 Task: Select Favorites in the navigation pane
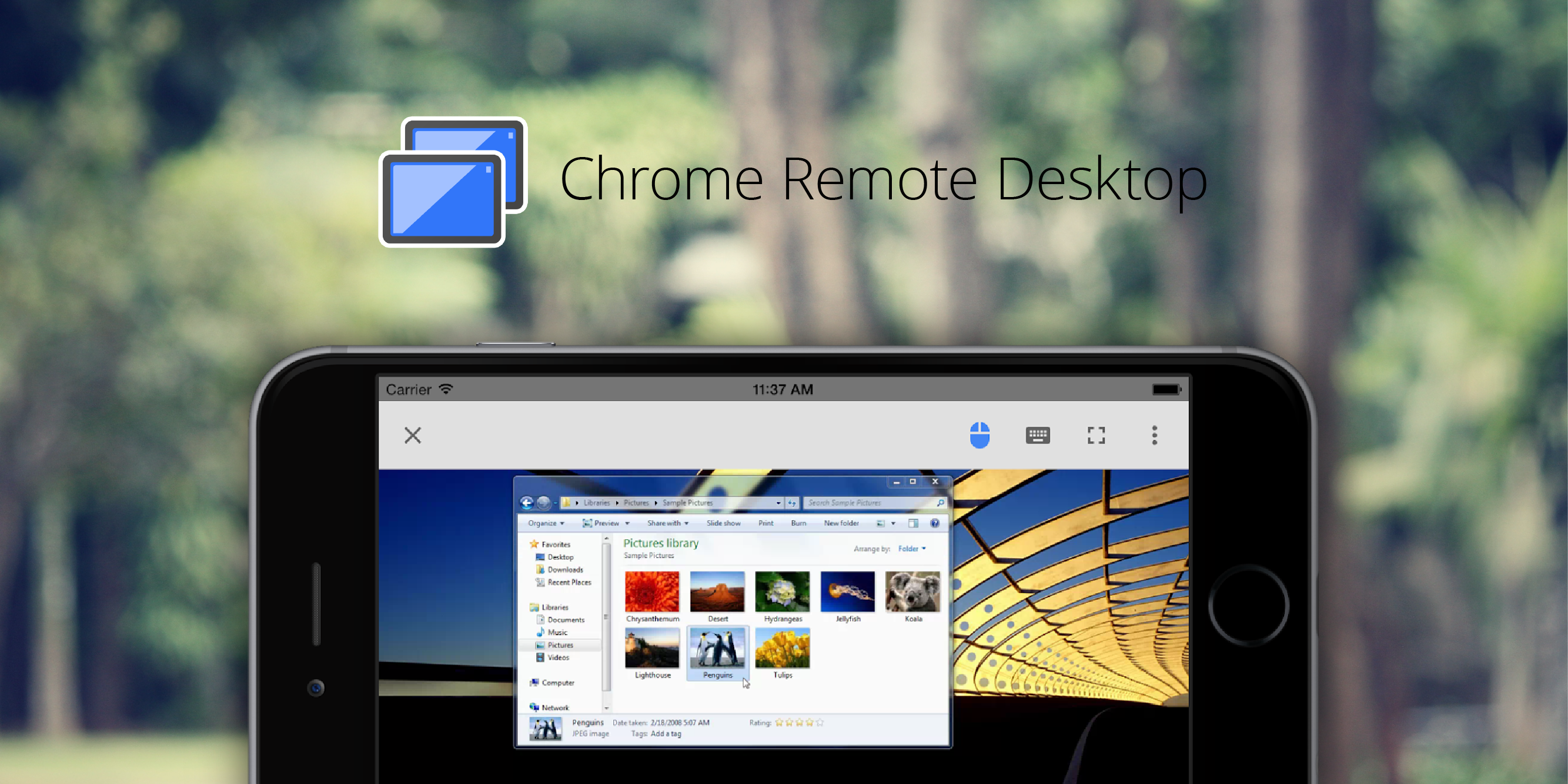[x=550, y=544]
